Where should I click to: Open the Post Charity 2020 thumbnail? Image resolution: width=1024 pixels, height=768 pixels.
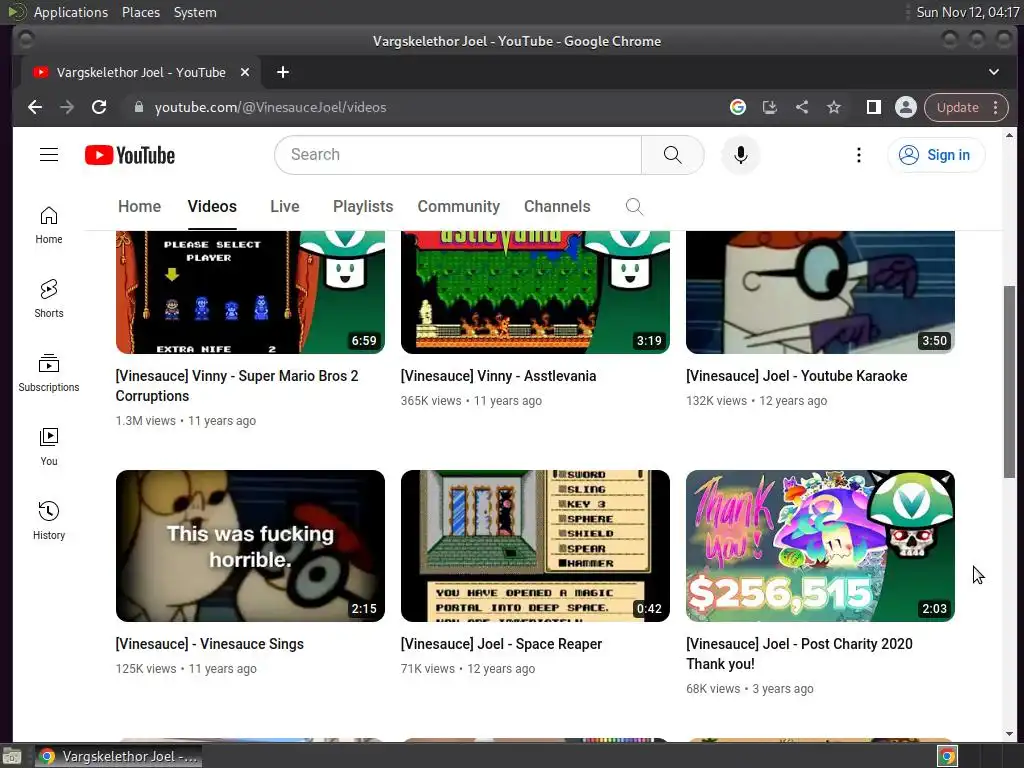pyautogui.click(x=820, y=546)
